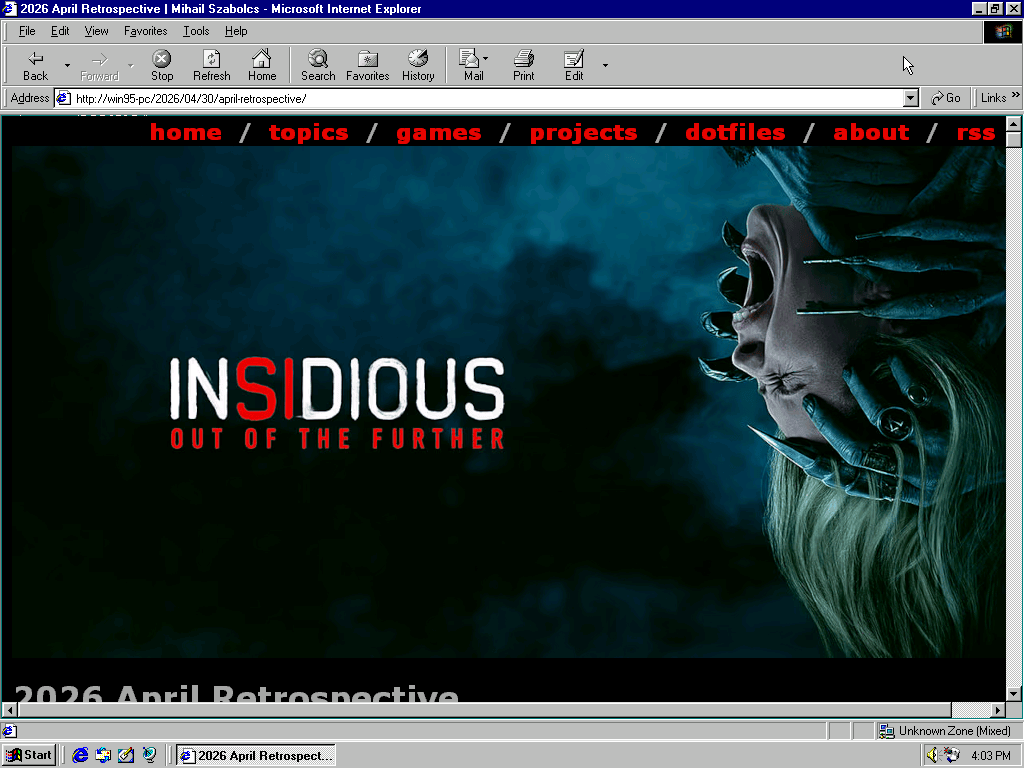Open the Edit menu

[60, 31]
